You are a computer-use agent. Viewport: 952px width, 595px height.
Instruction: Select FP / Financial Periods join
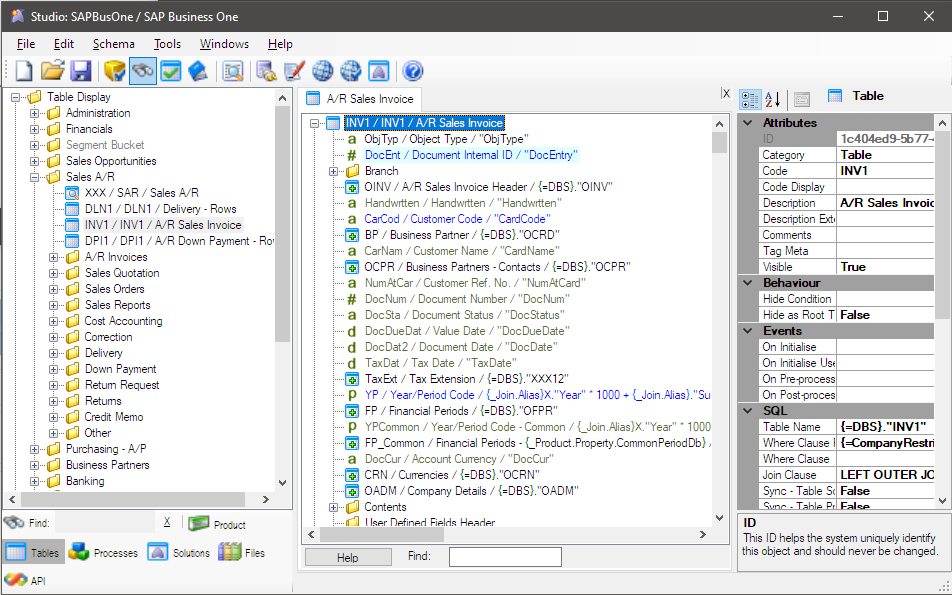click(459, 411)
